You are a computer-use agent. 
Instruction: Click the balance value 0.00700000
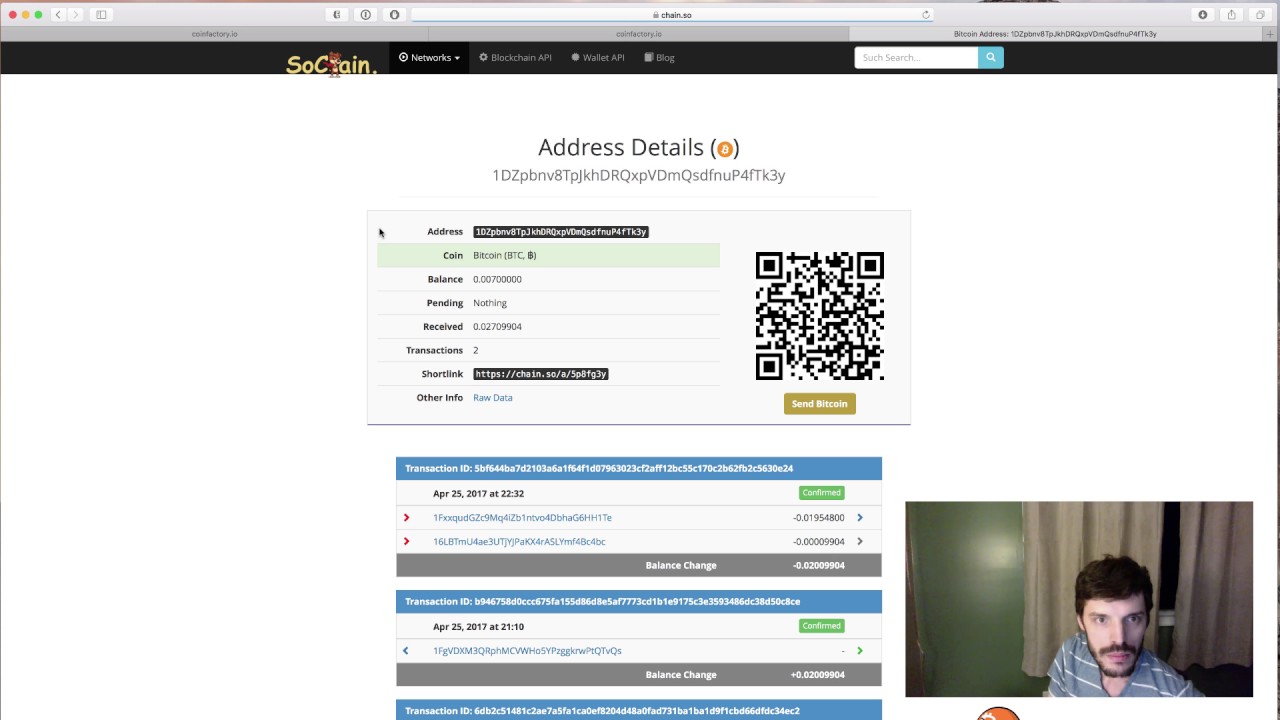click(497, 280)
